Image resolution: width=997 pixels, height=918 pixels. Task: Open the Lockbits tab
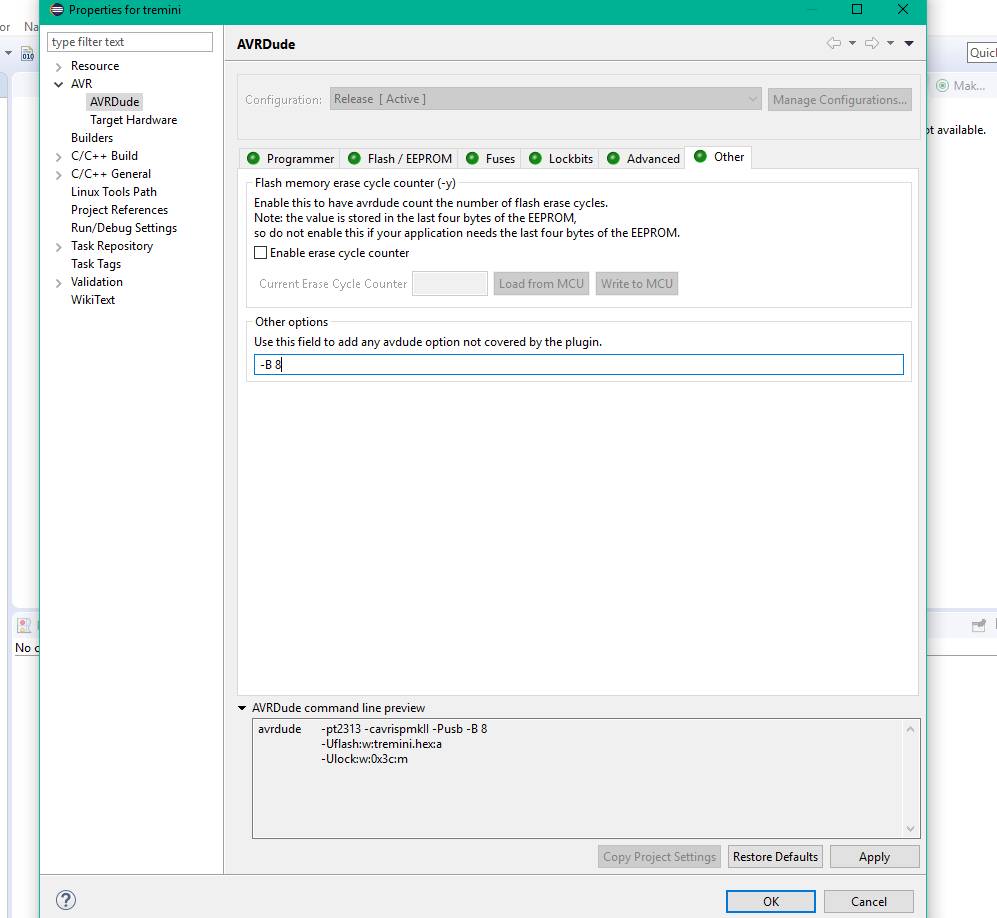[561, 158]
